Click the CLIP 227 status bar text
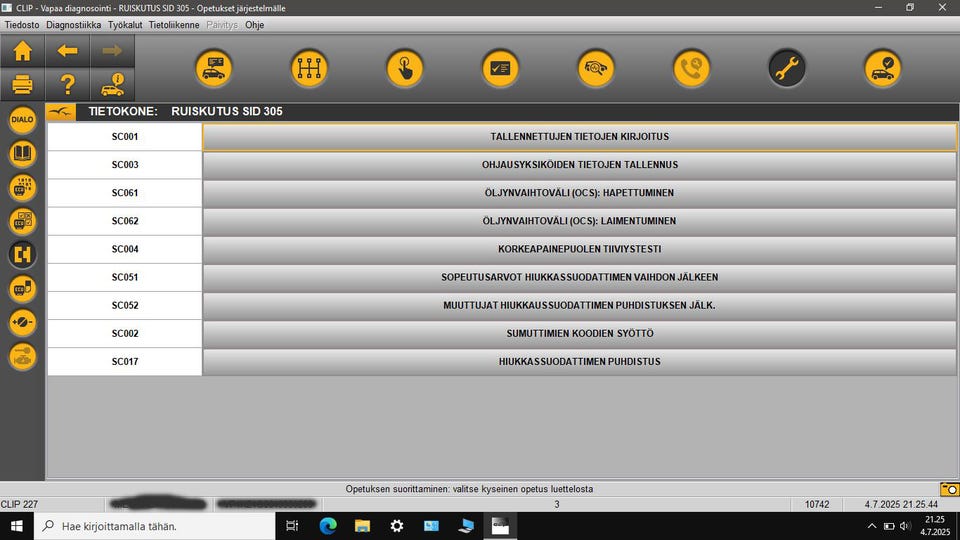This screenshot has height=540, width=960. (19, 504)
